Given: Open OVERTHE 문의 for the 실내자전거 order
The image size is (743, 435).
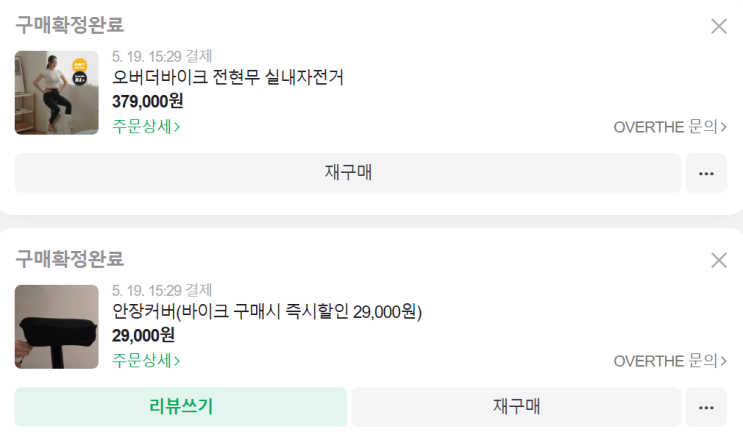Looking at the screenshot, I should 670,127.
